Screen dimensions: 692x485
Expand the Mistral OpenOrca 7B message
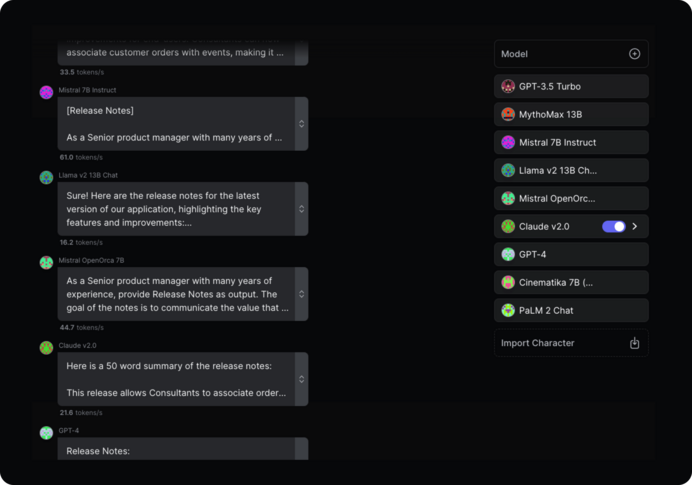coord(301,294)
